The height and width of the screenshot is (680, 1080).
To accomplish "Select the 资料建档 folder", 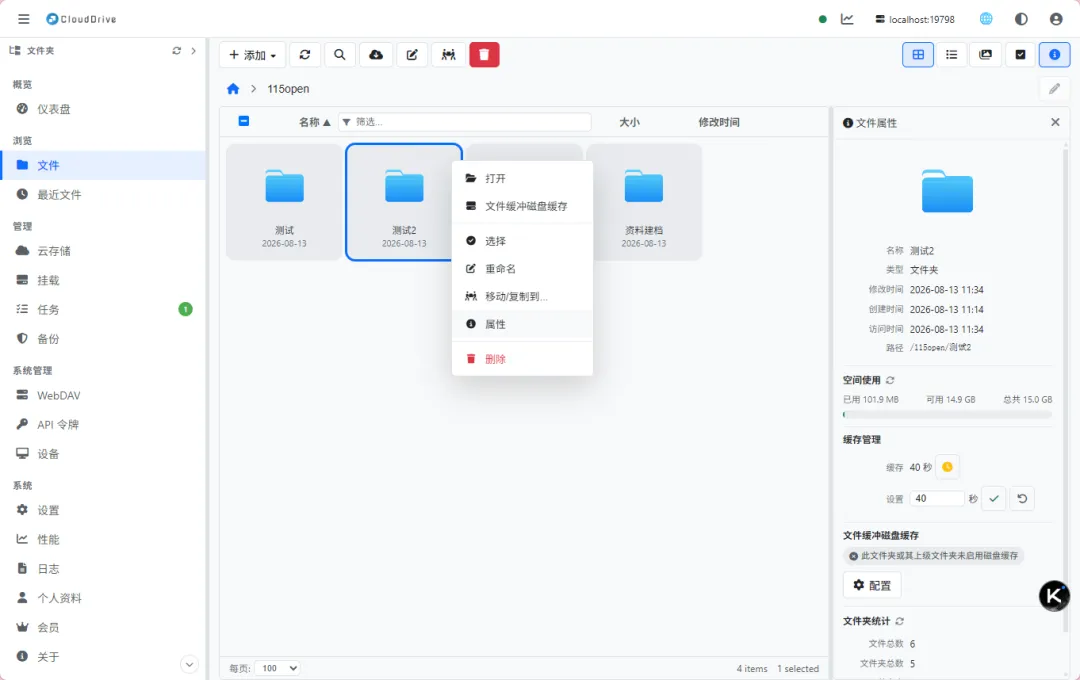I will click(643, 202).
